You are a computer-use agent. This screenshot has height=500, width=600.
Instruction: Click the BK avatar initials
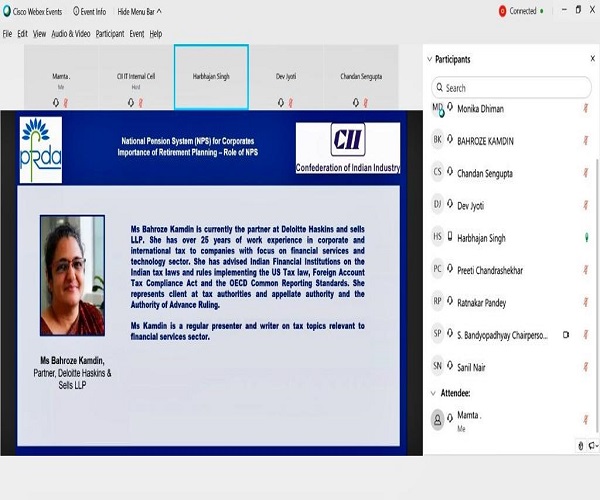pyautogui.click(x=437, y=140)
